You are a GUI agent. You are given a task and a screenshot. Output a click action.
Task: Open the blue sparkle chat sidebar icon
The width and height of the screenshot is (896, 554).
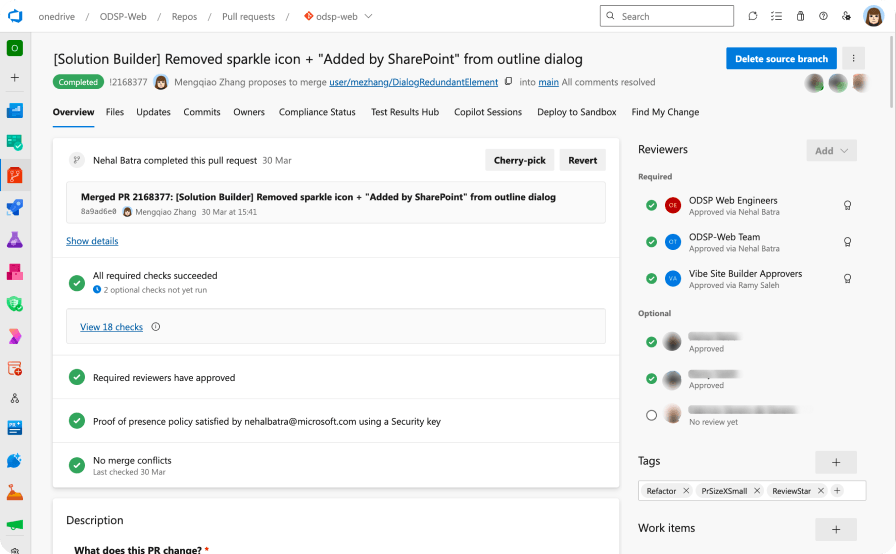pos(15,460)
